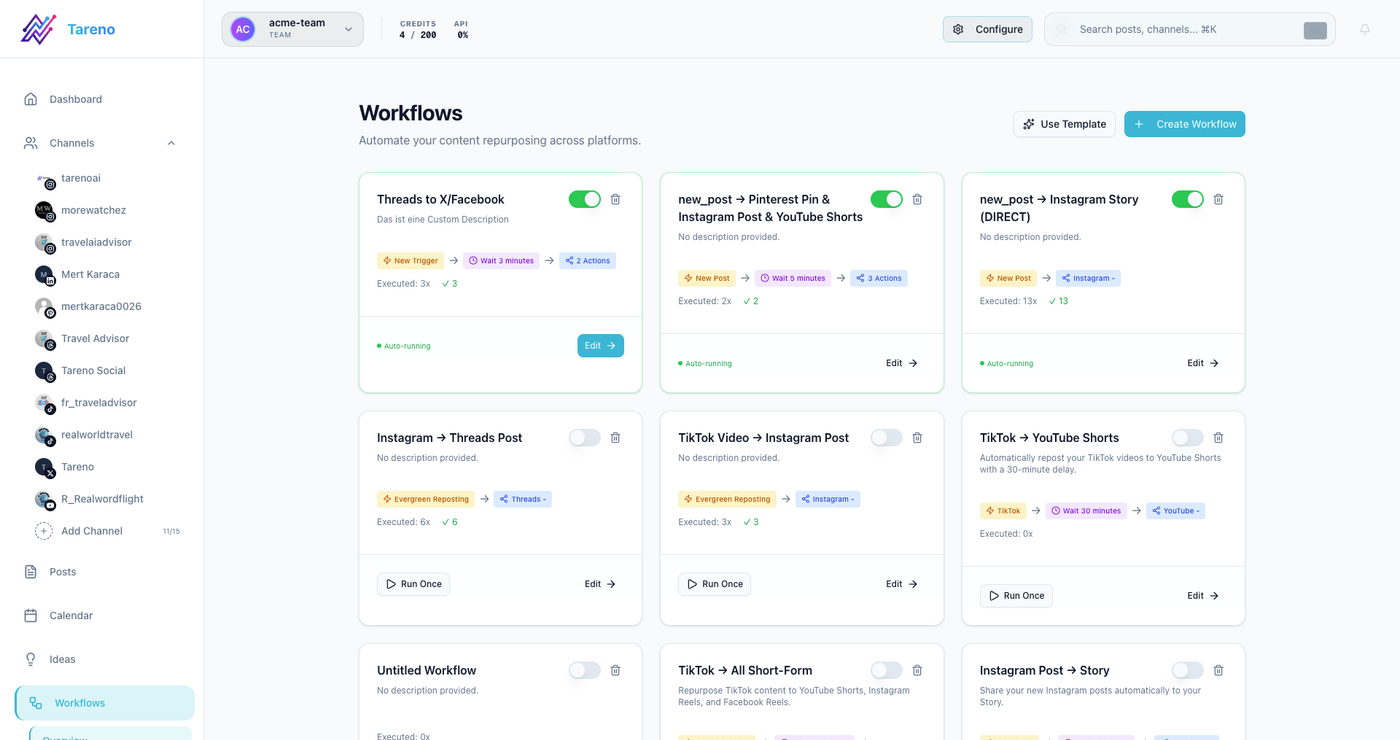Select mertkaraca0026 channel
Image resolution: width=1400 pixels, height=740 pixels.
[x=101, y=306]
